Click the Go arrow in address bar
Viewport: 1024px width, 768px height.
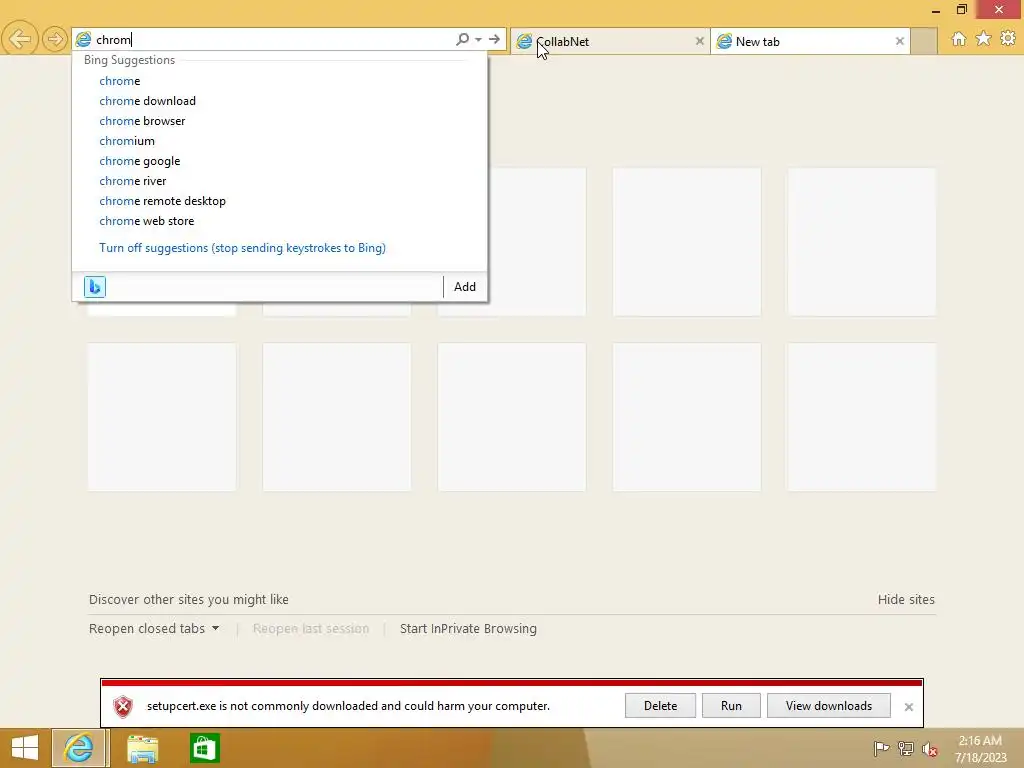tap(494, 39)
